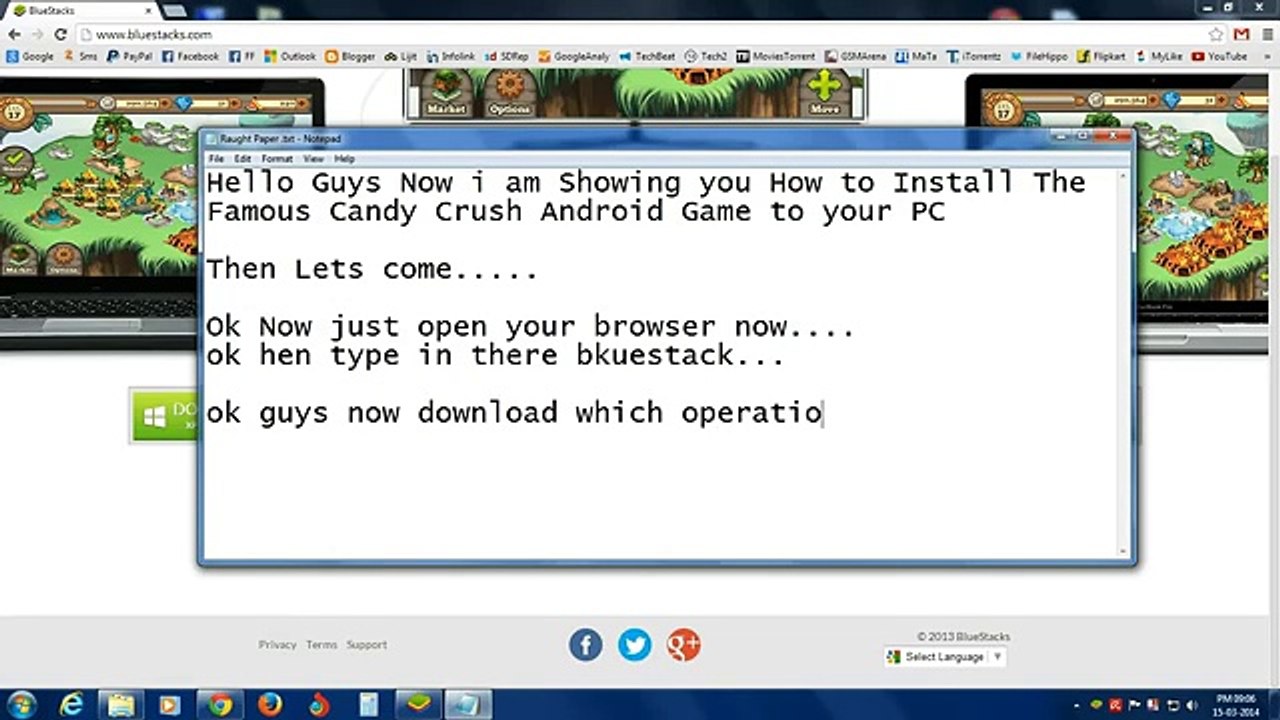Open the Terms footer link
The image size is (1280, 720).
pyautogui.click(x=321, y=645)
